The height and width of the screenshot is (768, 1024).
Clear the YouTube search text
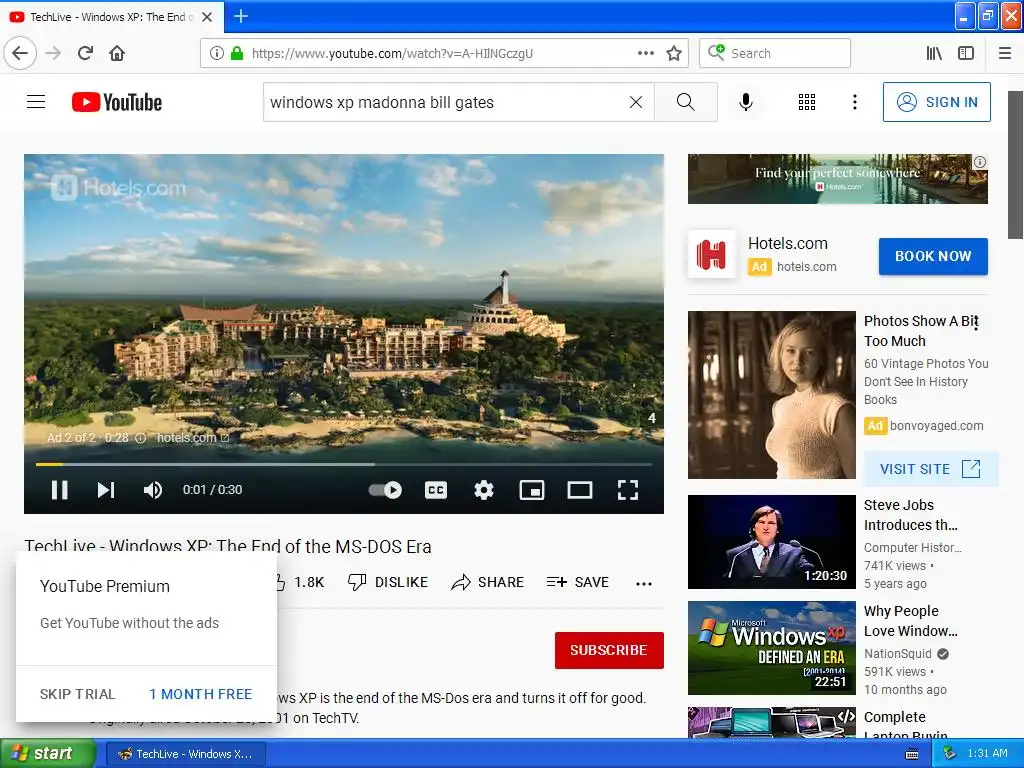(635, 102)
